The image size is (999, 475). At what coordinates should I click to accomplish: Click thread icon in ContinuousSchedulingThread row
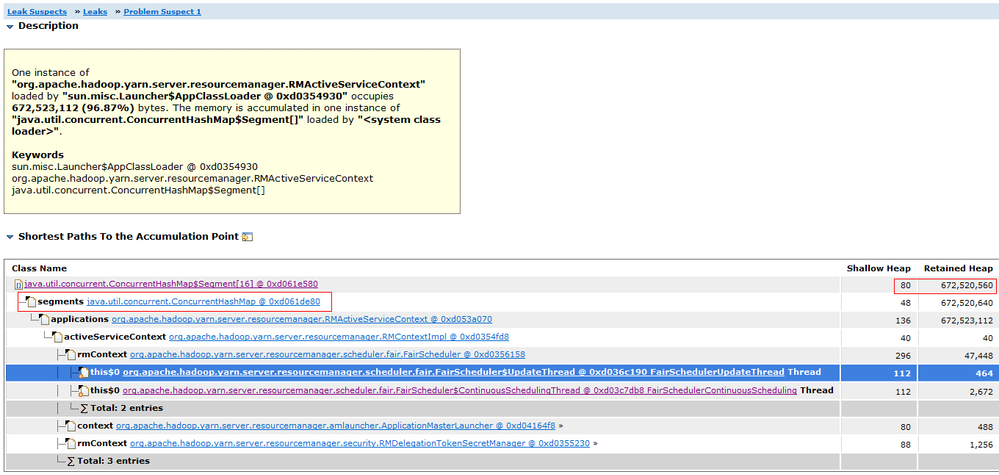click(83, 390)
